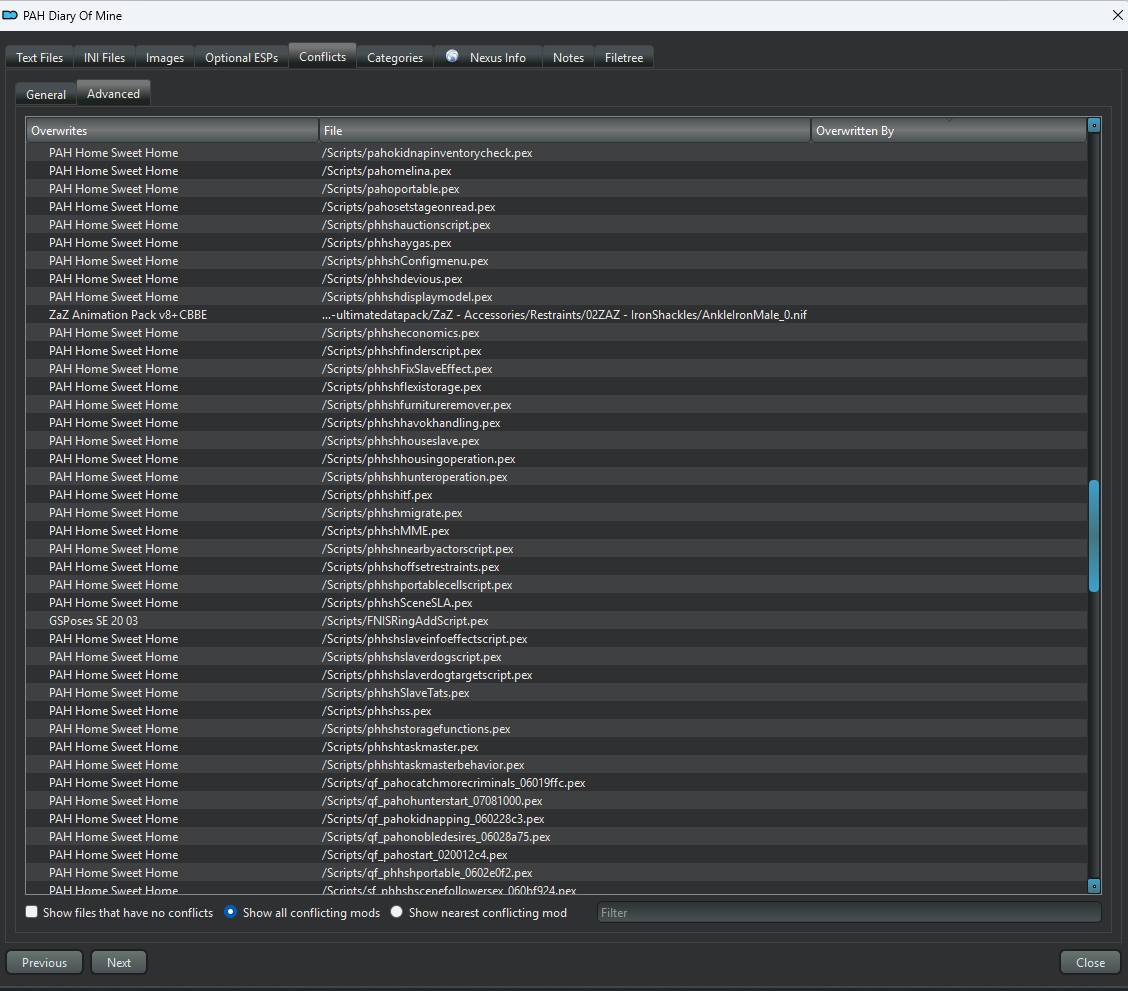Select the Conflicts tab

click(x=322, y=56)
